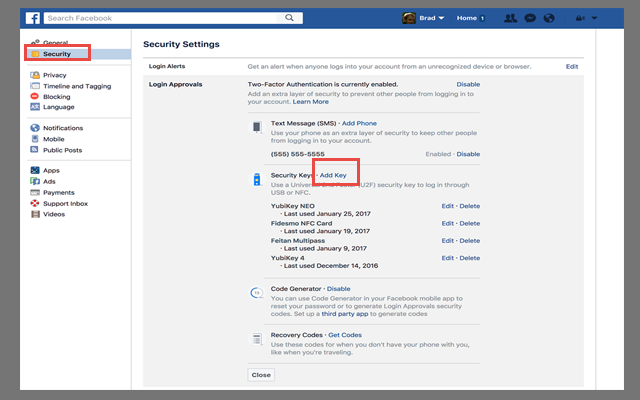Go to Privacy settings in sidebar
The height and width of the screenshot is (400, 640).
pyautogui.click(x=55, y=75)
